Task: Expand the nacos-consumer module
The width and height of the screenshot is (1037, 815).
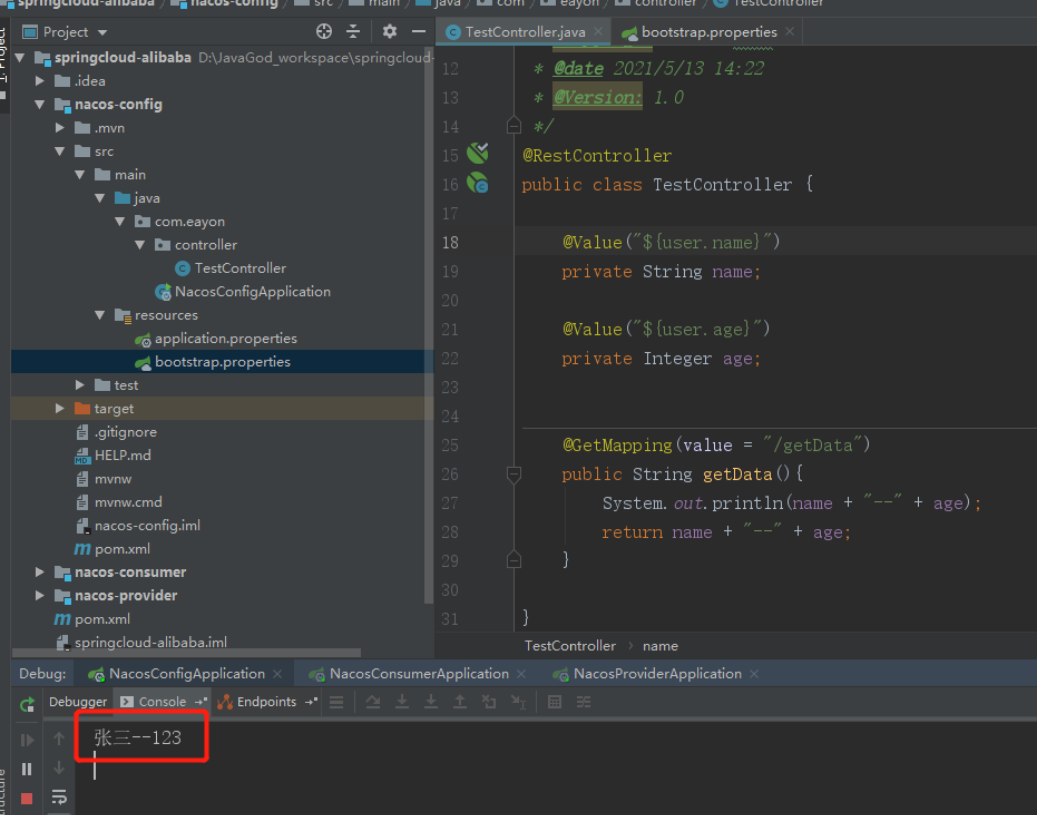Action: point(40,572)
